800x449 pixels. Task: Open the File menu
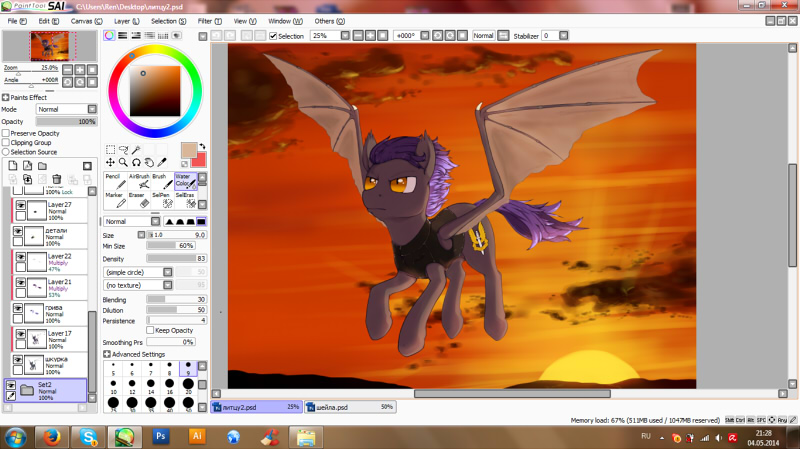[17, 21]
